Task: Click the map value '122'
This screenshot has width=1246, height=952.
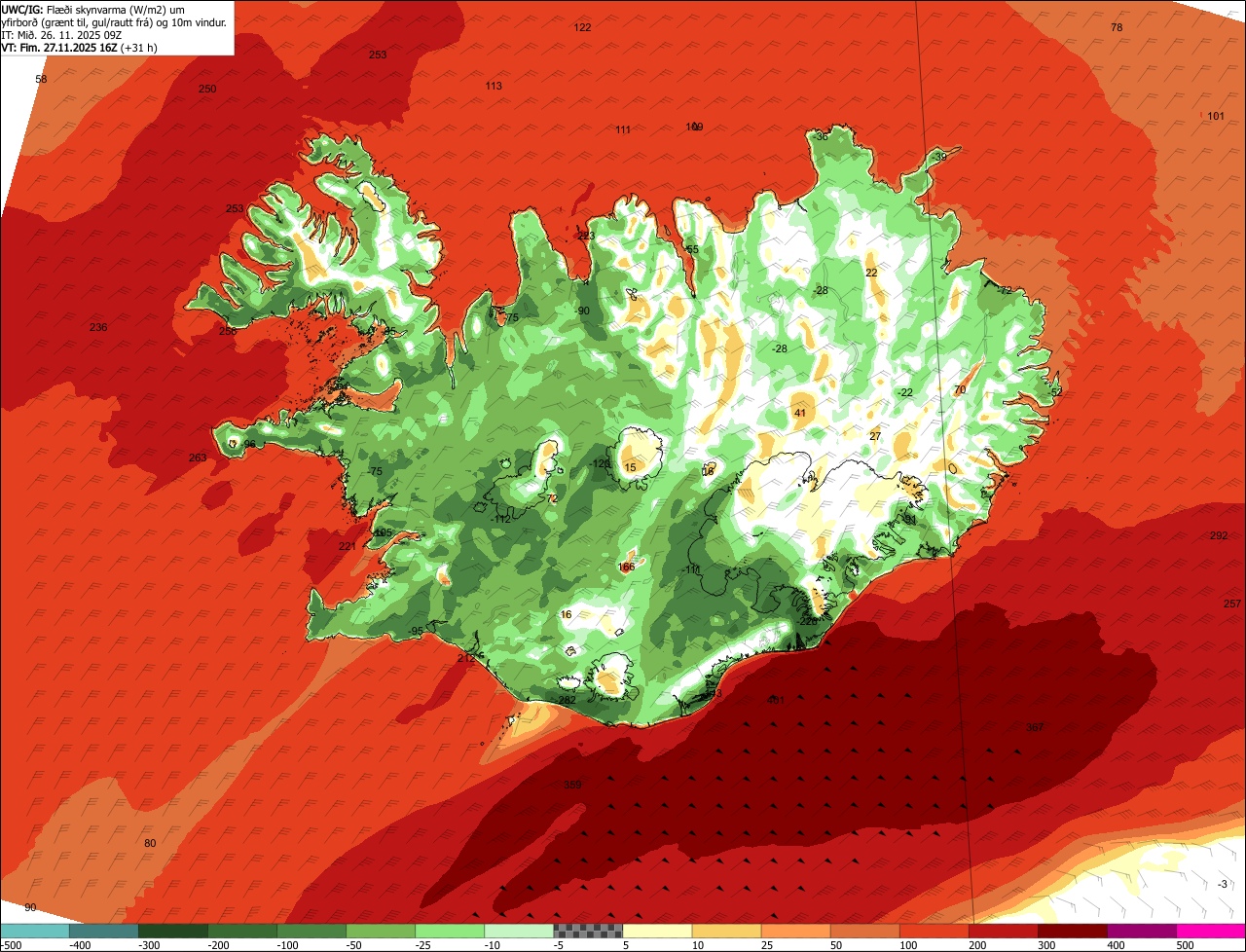Action: tap(582, 27)
